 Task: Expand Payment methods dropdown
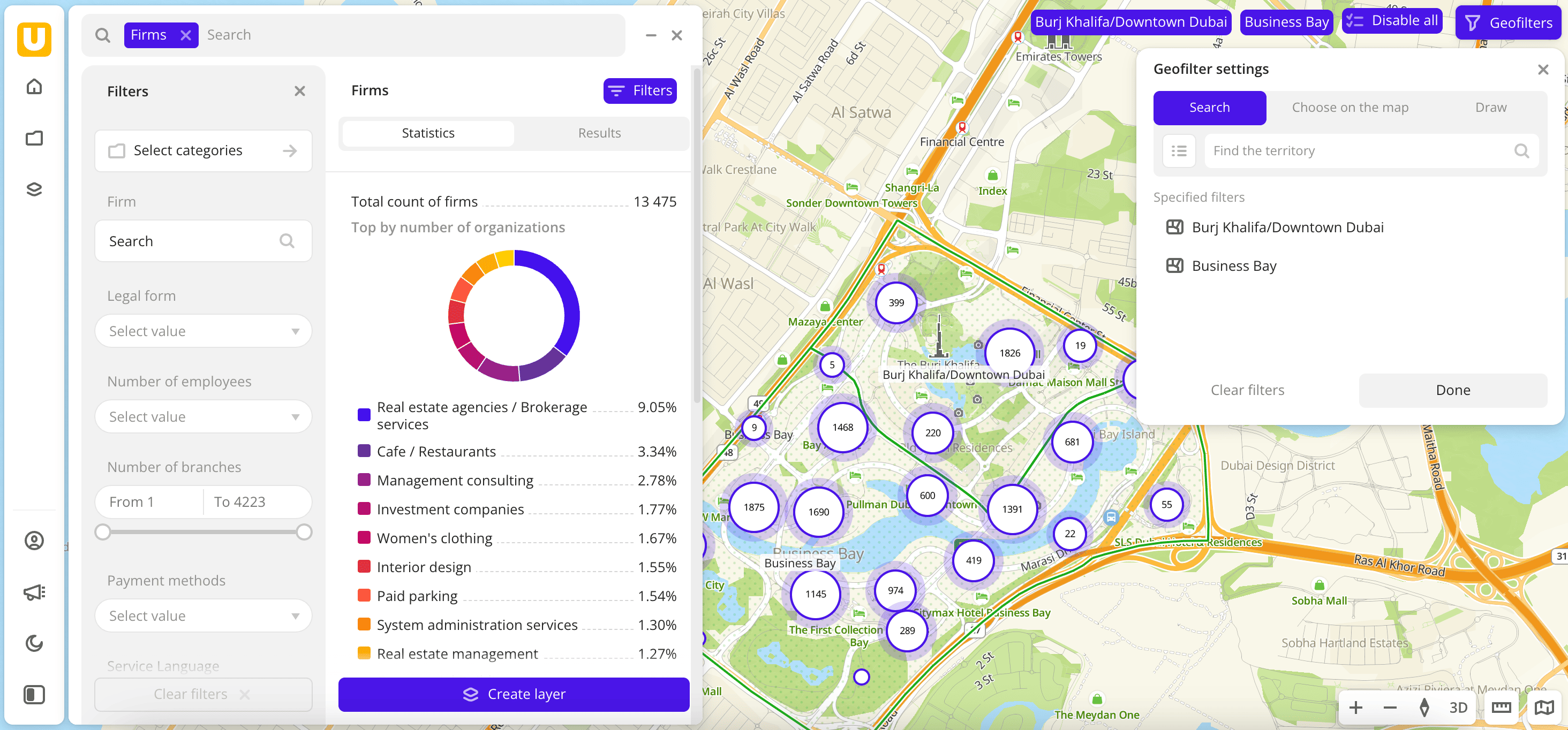pos(203,615)
